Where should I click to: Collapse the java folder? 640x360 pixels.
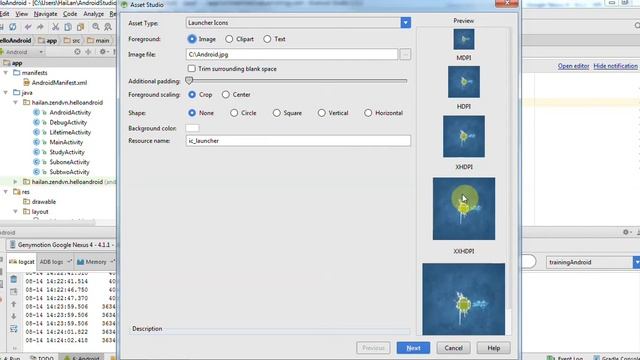(6, 93)
